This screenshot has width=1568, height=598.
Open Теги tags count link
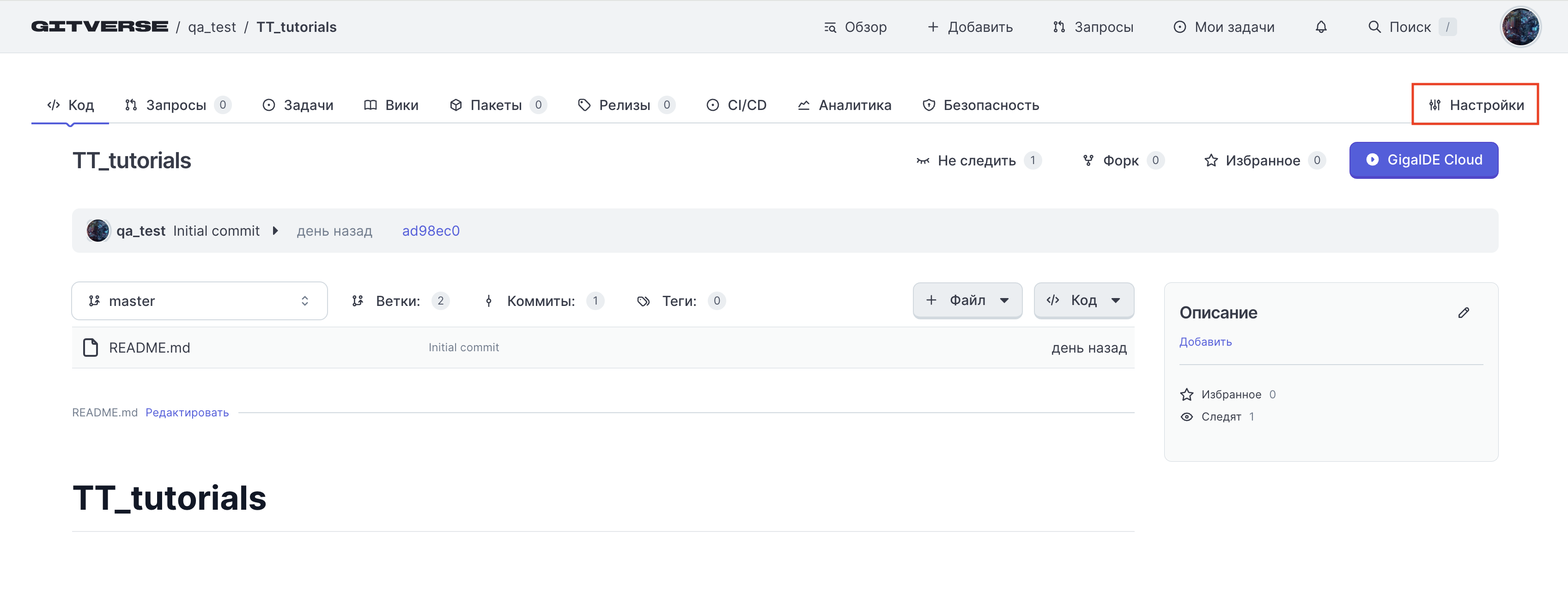click(x=681, y=301)
